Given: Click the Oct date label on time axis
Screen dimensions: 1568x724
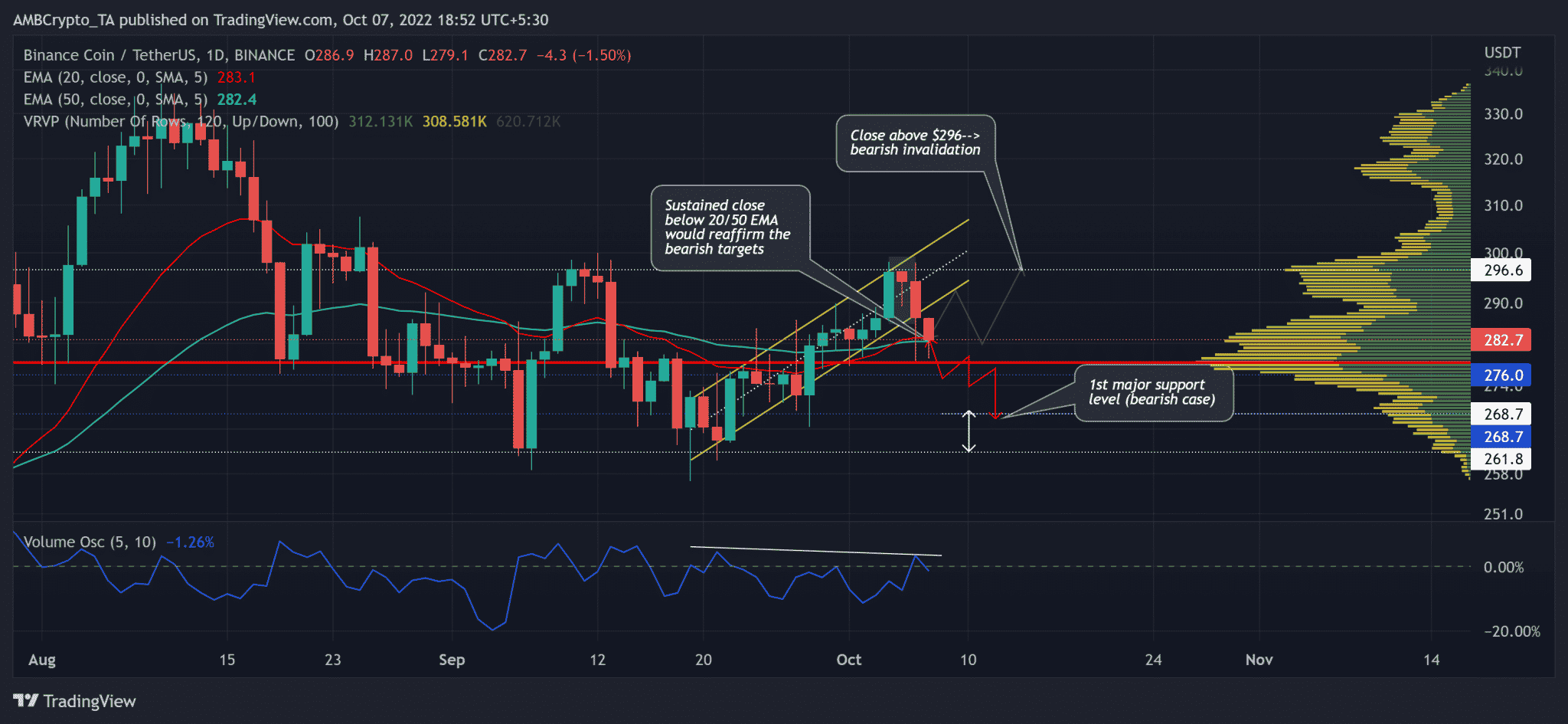Looking at the screenshot, I should point(849,660).
